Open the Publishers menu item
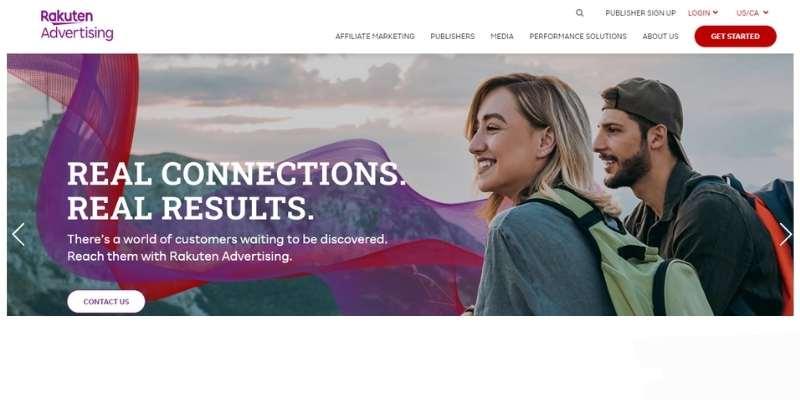Screen dimensions: 800x400 [x=453, y=36]
